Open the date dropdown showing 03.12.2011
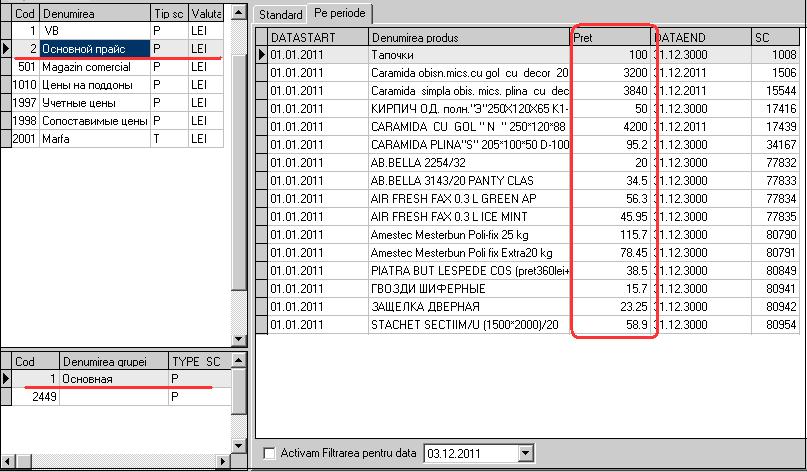 [x=525, y=453]
